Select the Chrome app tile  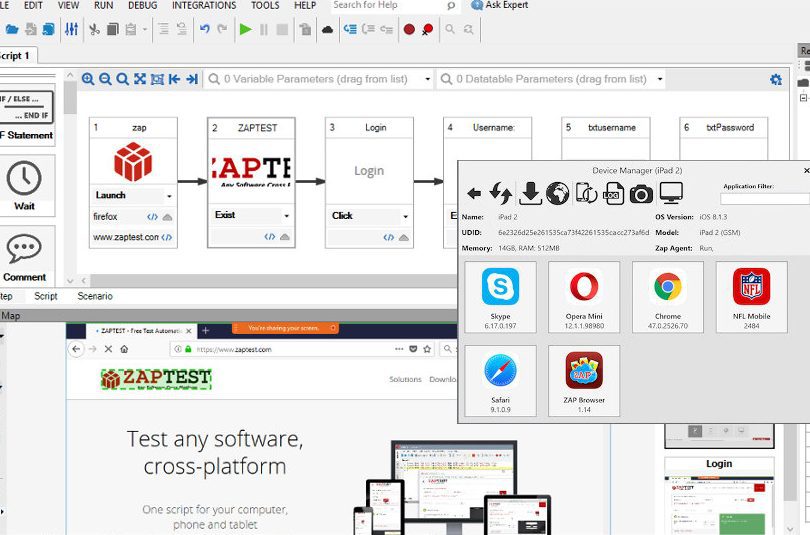coord(667,297)
